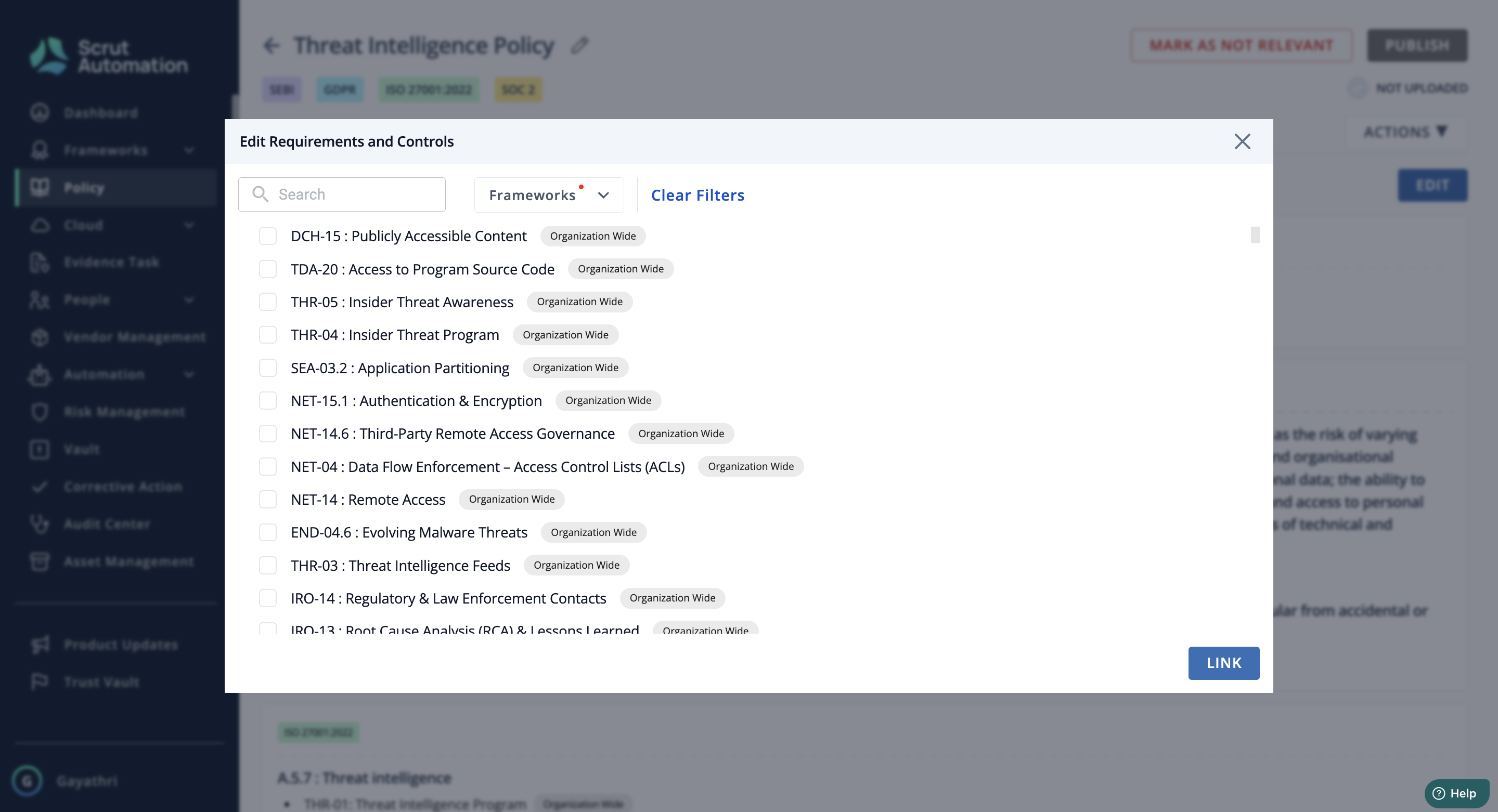Click the Audit Center stethoscope icon
This screenshot has width=1498, height=812.
pos(40,525)
